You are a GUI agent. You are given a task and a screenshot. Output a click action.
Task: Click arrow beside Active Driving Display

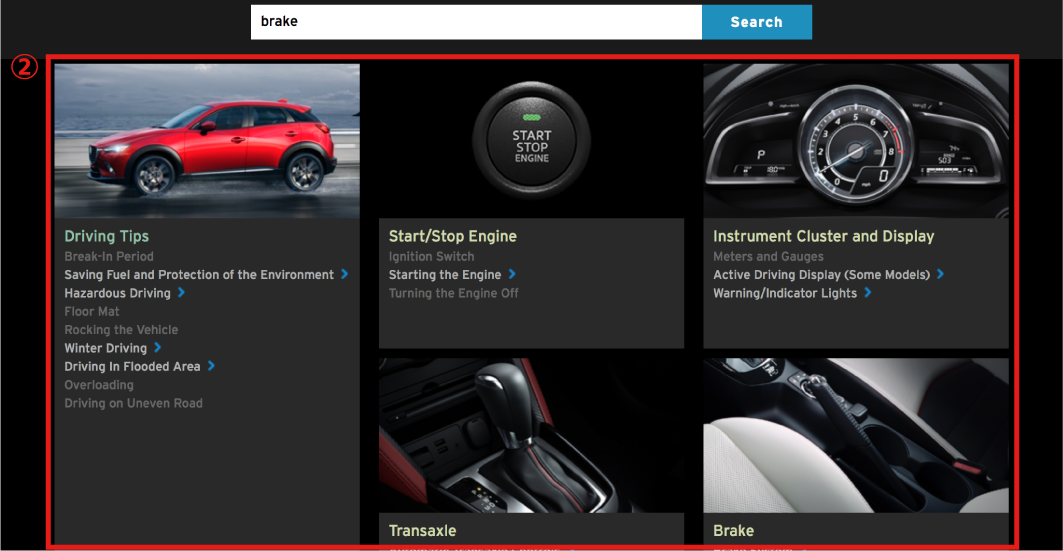click(x=941, y=274)
